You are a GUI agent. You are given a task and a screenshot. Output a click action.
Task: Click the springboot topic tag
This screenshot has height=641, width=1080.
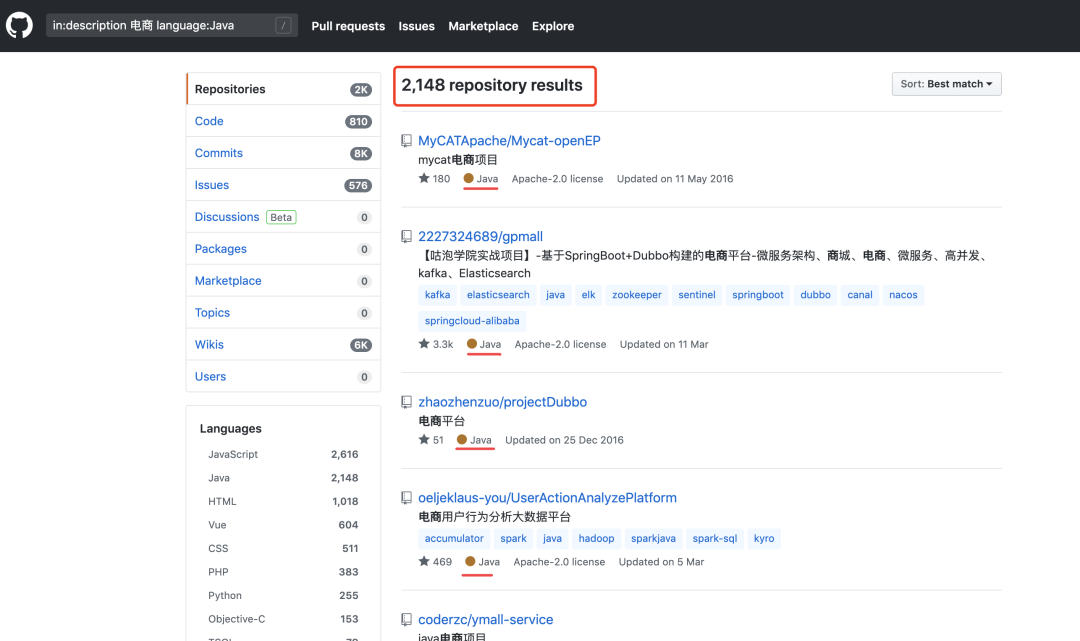(758, 295)
